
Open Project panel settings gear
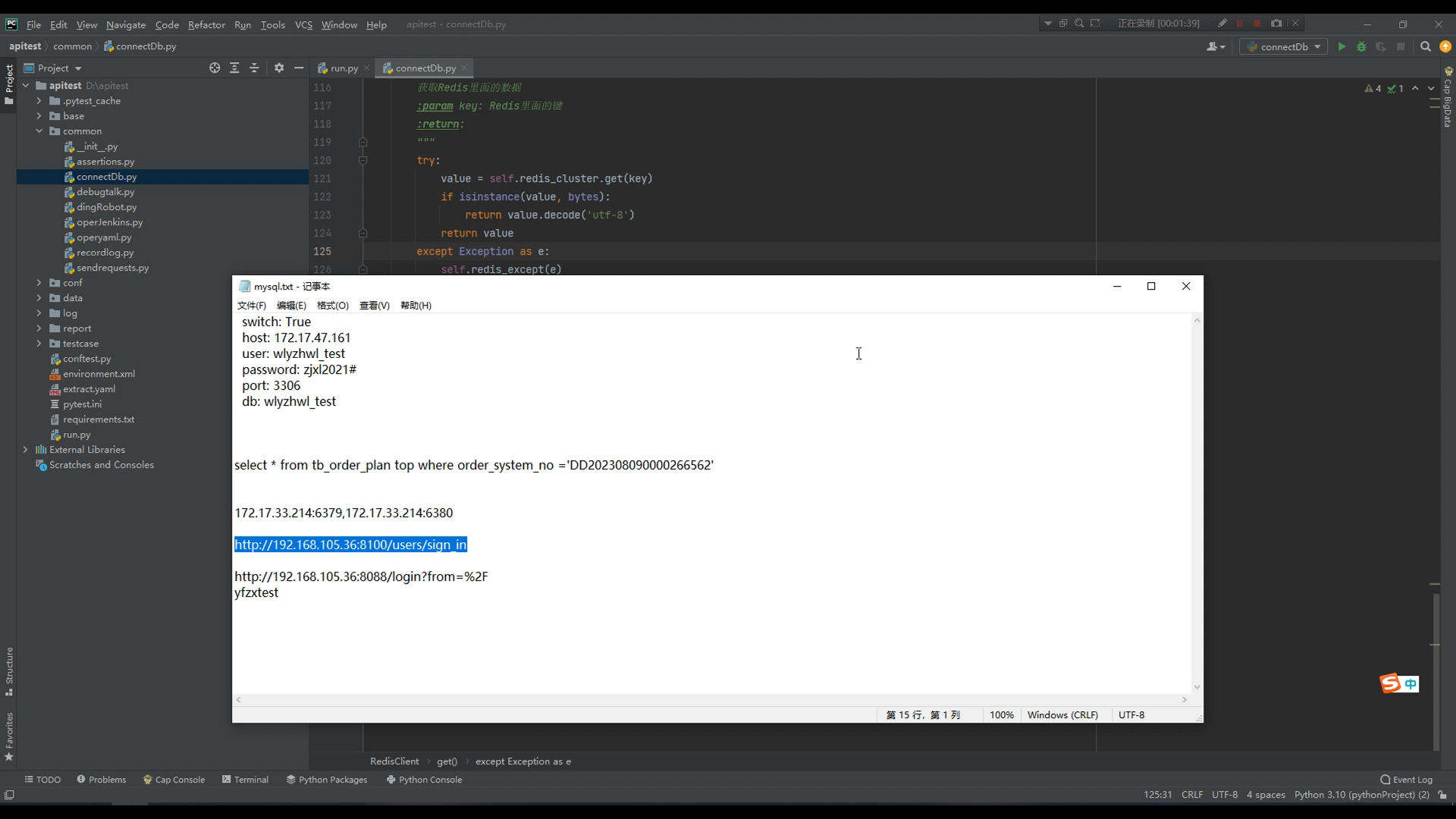[279, 68]
